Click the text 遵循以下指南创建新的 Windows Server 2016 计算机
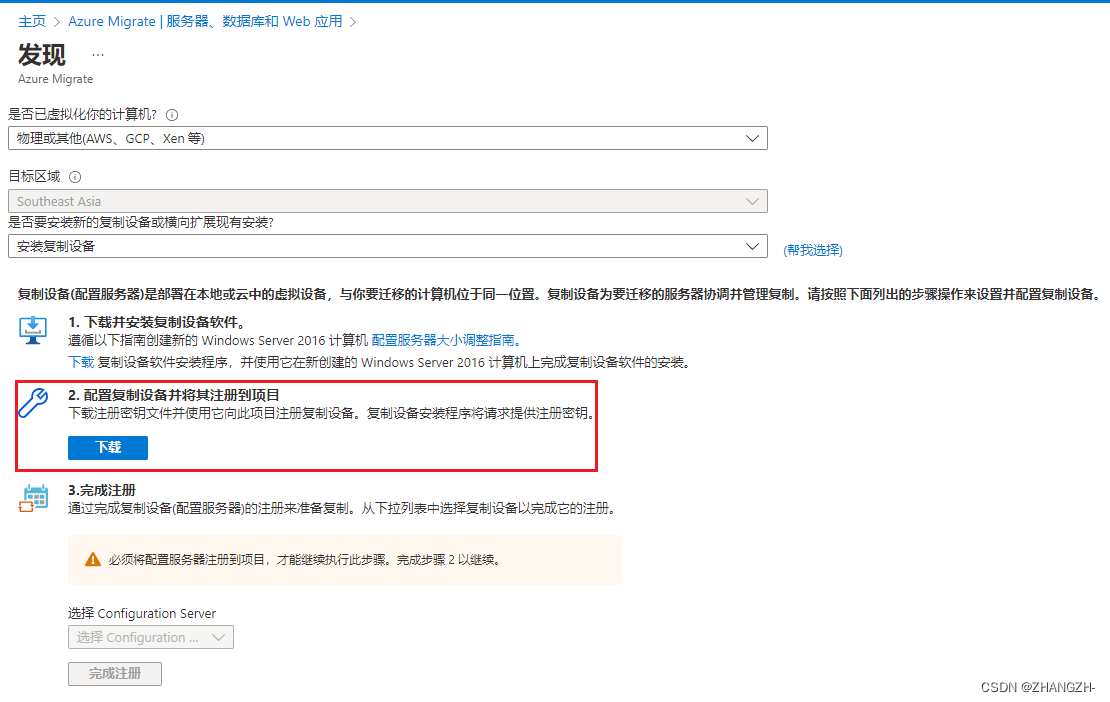This screenshot has width=1110, height=702. [x=218, y=340]
